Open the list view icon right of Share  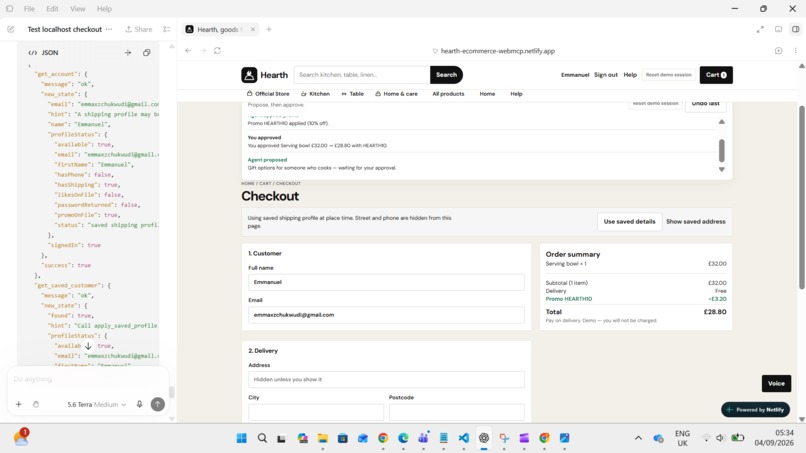(167, 29)
